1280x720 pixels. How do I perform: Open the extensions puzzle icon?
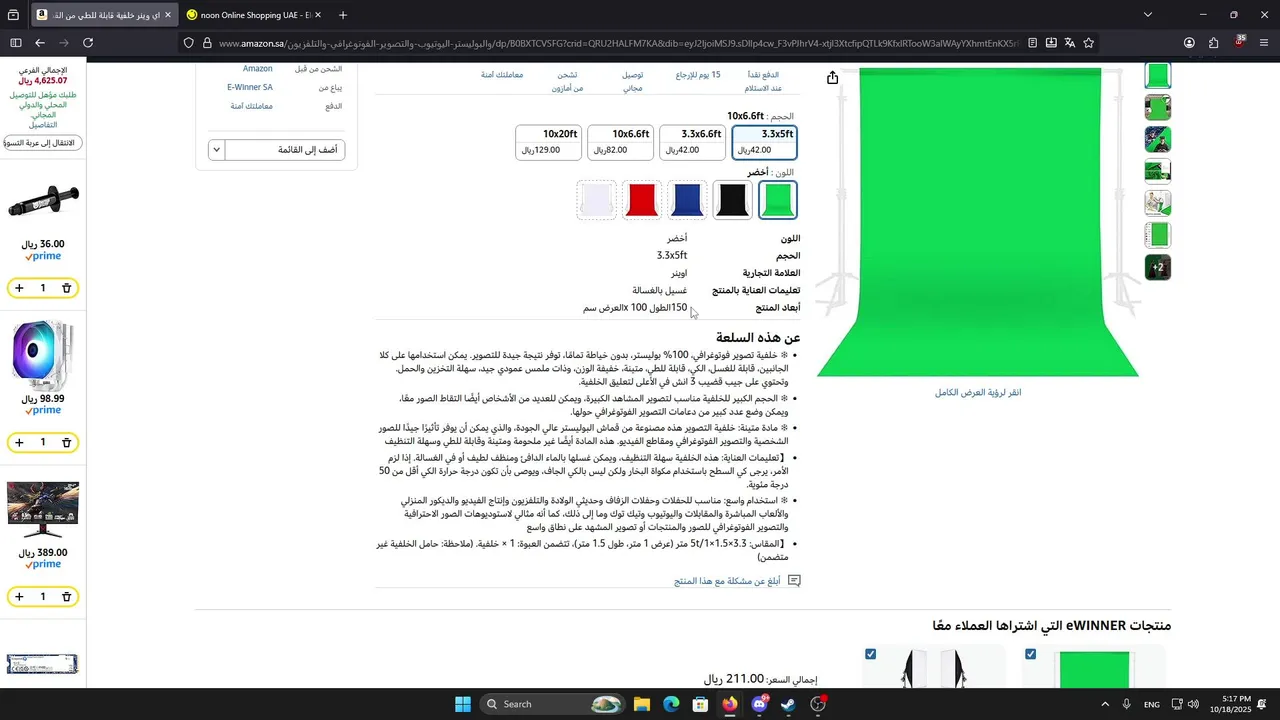pyautogui.click(x=1214, y=43)
